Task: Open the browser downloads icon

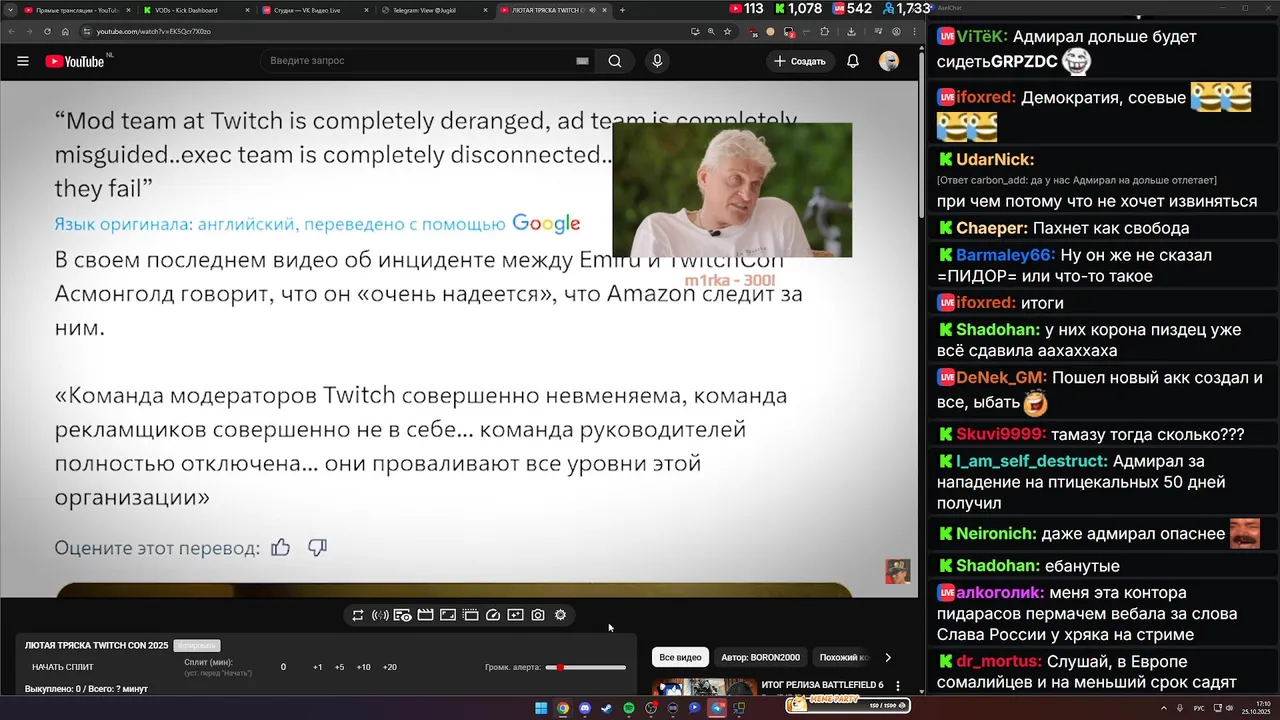Action: coord(851,31)
